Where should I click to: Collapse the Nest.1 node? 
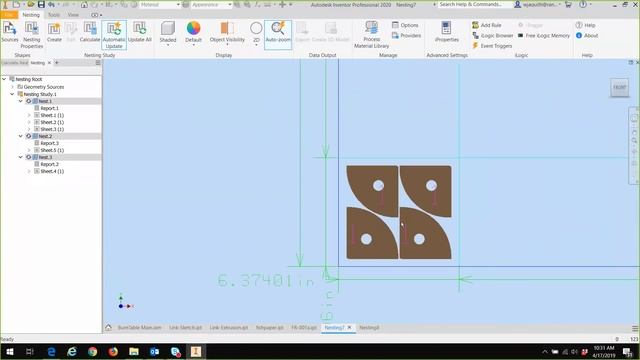coord(20,101)
